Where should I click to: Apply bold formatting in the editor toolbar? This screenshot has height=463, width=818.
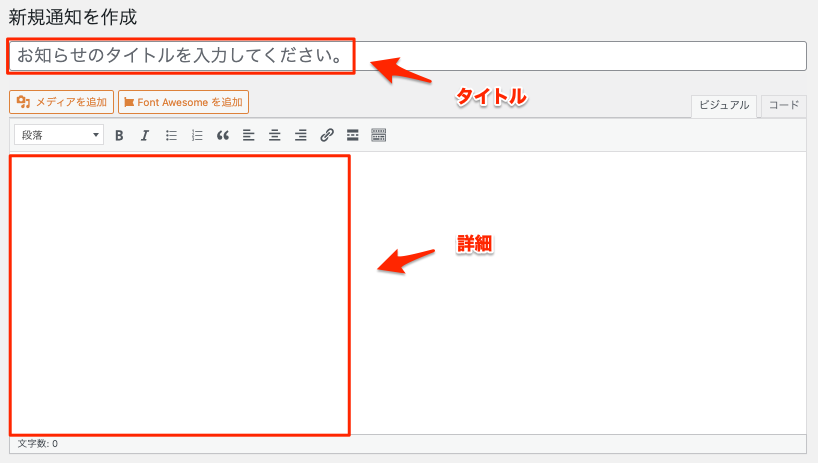click(119, 135)
